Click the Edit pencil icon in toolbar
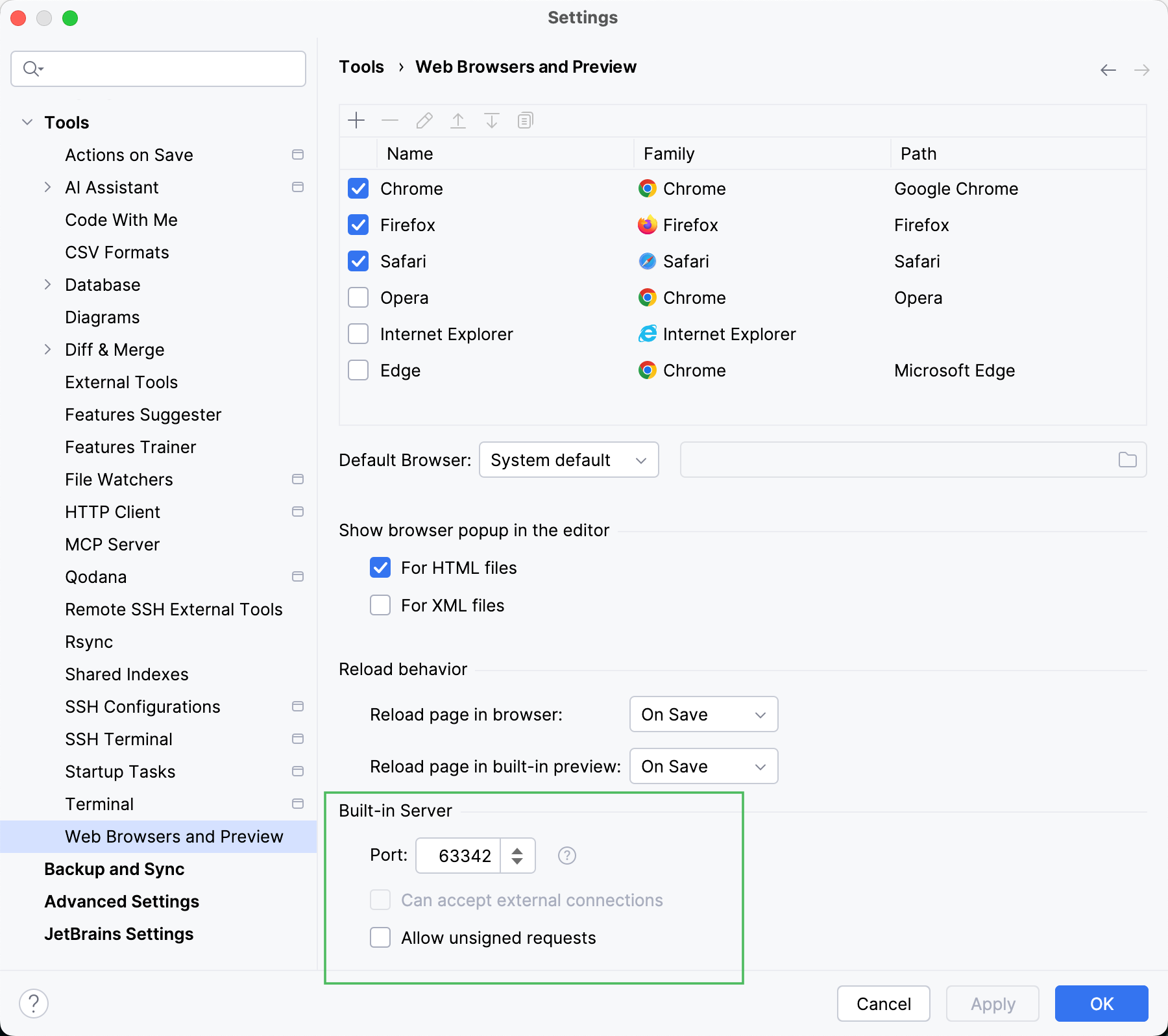This screenshot has height=1036, width=1168. point(424,121)
